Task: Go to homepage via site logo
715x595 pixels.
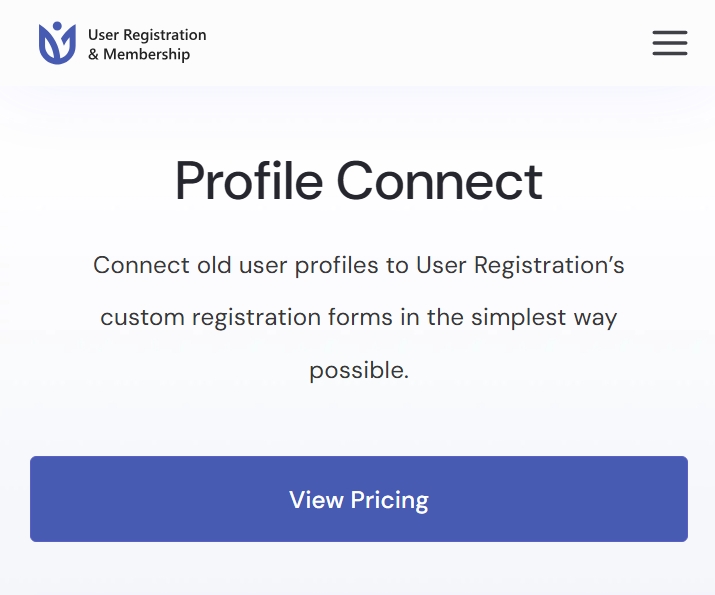Action: (x=122, y=43)
